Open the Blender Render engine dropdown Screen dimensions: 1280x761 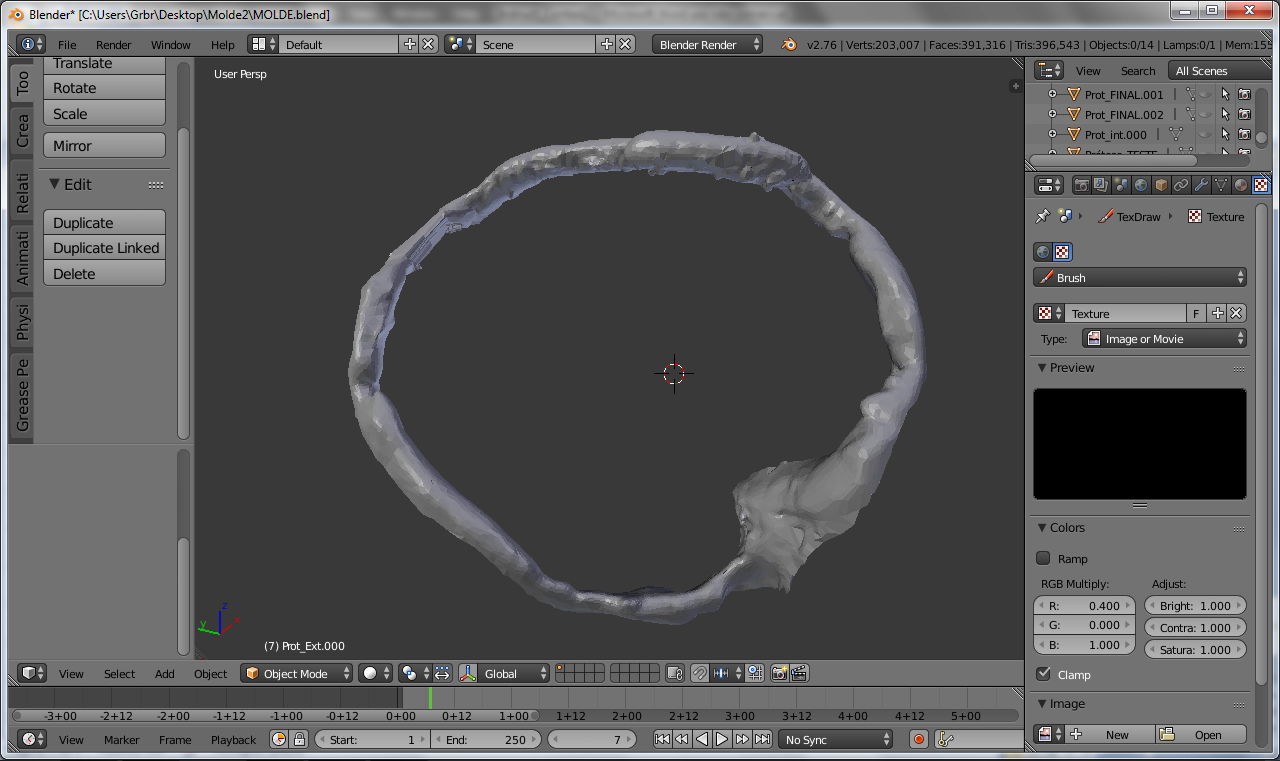tap(708, 45)
